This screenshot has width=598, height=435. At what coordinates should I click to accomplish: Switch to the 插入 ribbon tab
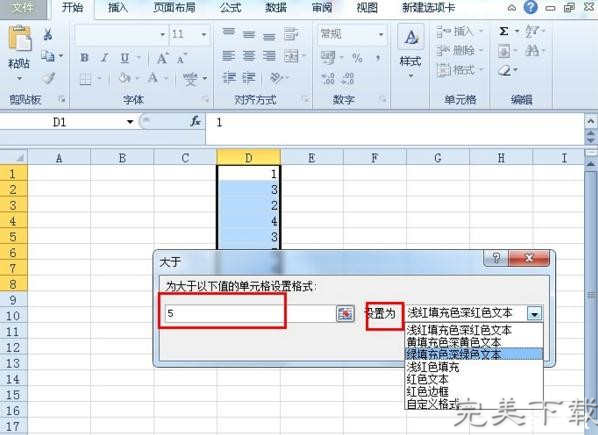(x=118, y=8)
